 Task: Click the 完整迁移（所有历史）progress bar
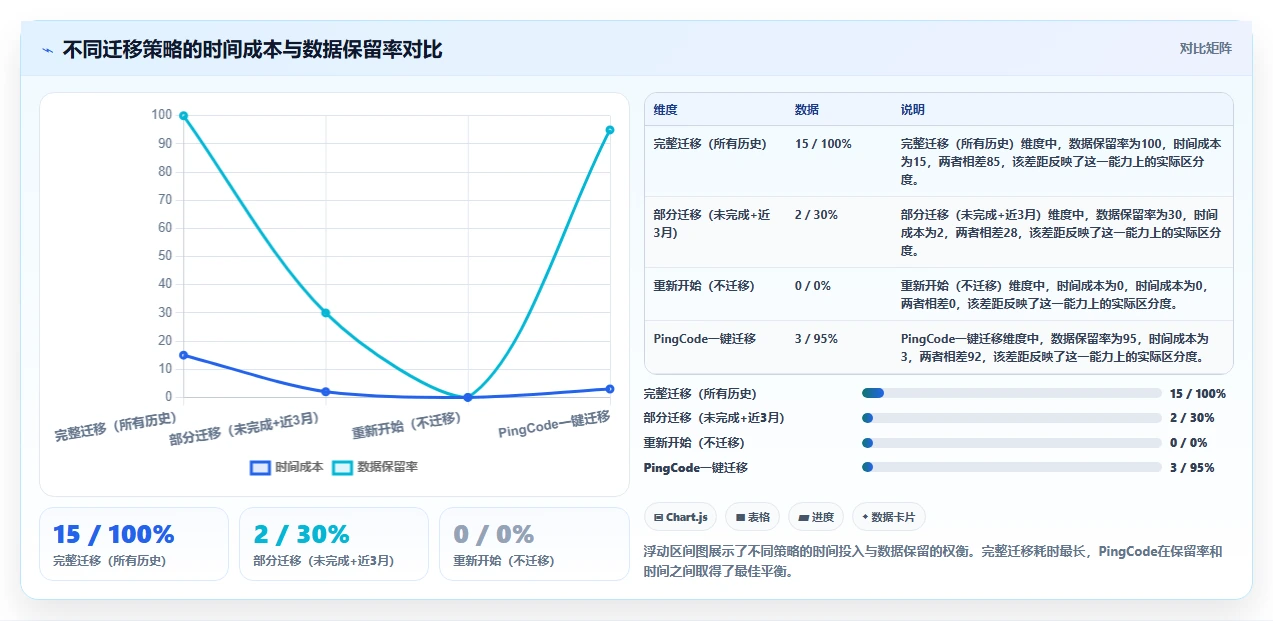[x=1011, y=393]
